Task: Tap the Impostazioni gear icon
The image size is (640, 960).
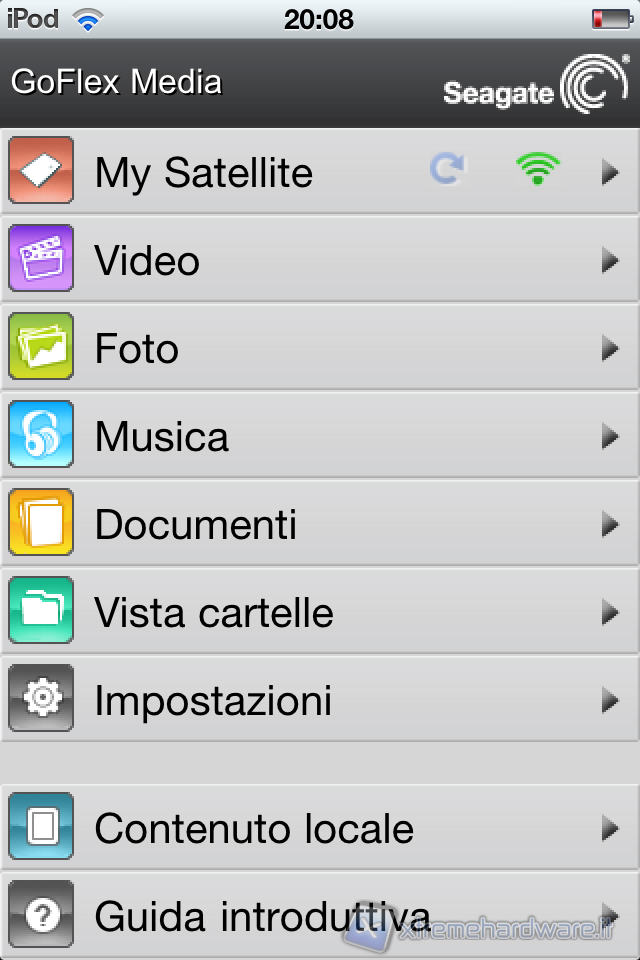Action: pyautogui.click(x=41, y=699)
